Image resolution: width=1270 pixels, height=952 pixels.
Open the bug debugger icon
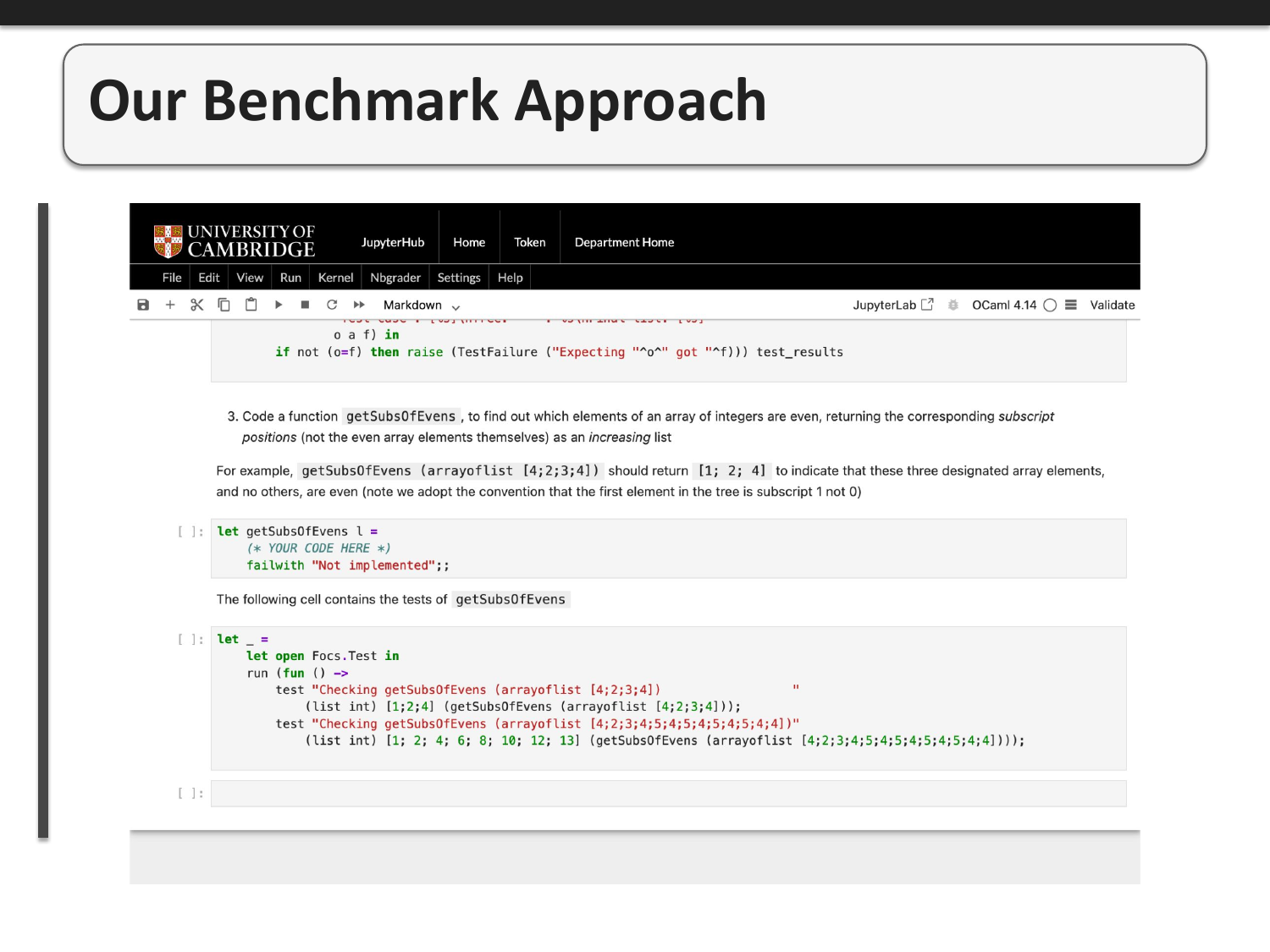pyautogui.click(x=953, y=305)
